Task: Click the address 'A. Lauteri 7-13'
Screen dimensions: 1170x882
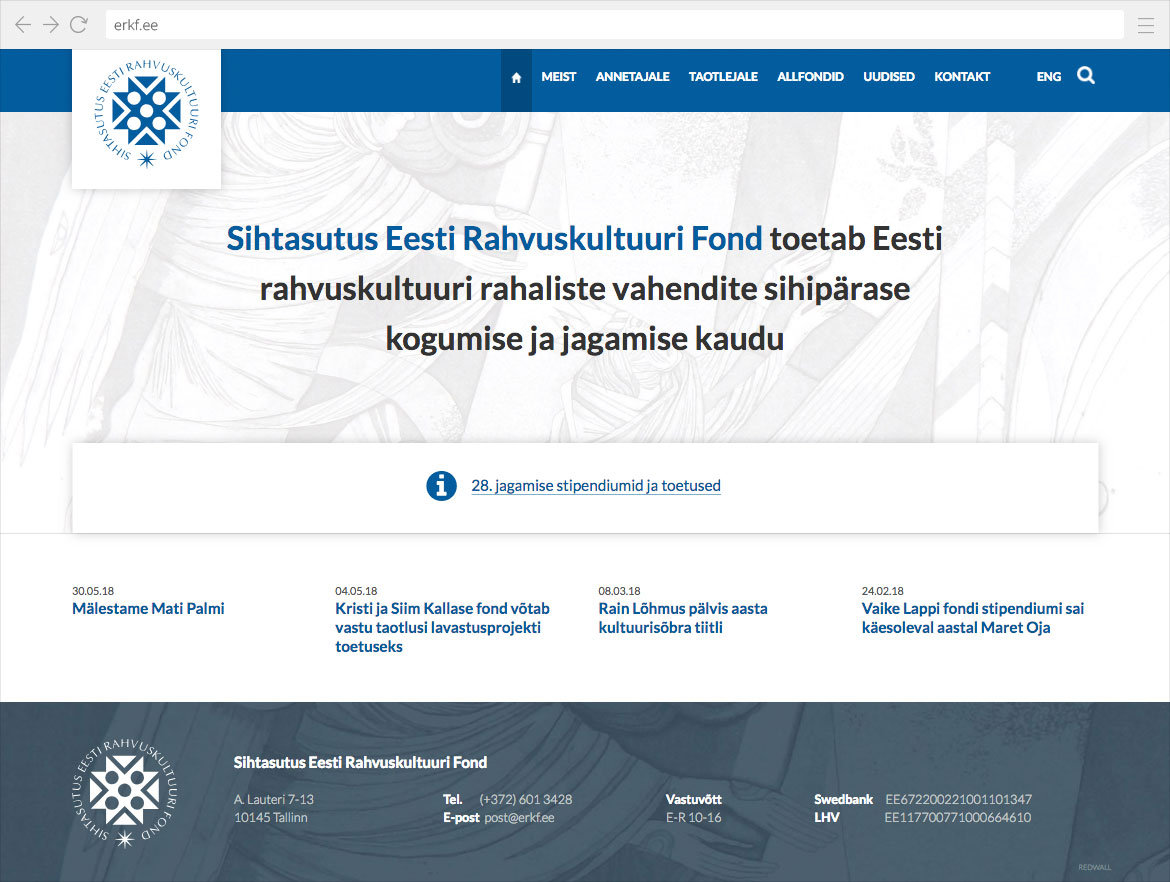Action: 274,799
